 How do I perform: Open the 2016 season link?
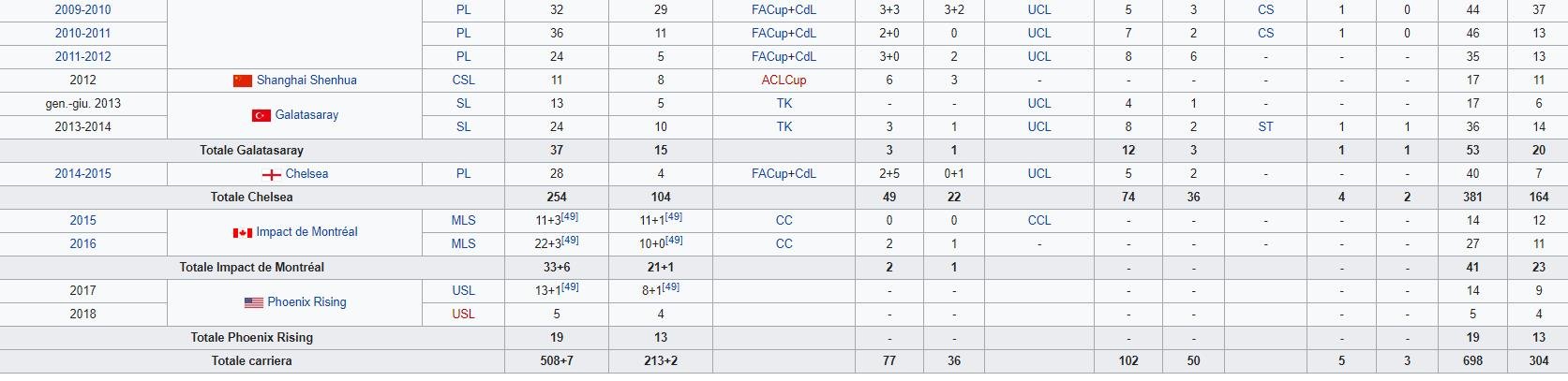82,244
